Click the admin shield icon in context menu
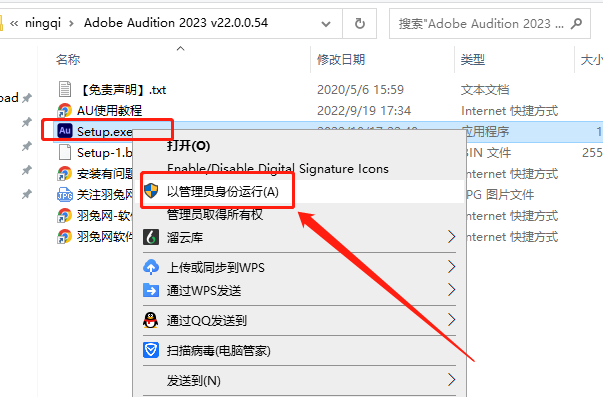This screenshot has height=397, width=603. (x=151, y=191)
